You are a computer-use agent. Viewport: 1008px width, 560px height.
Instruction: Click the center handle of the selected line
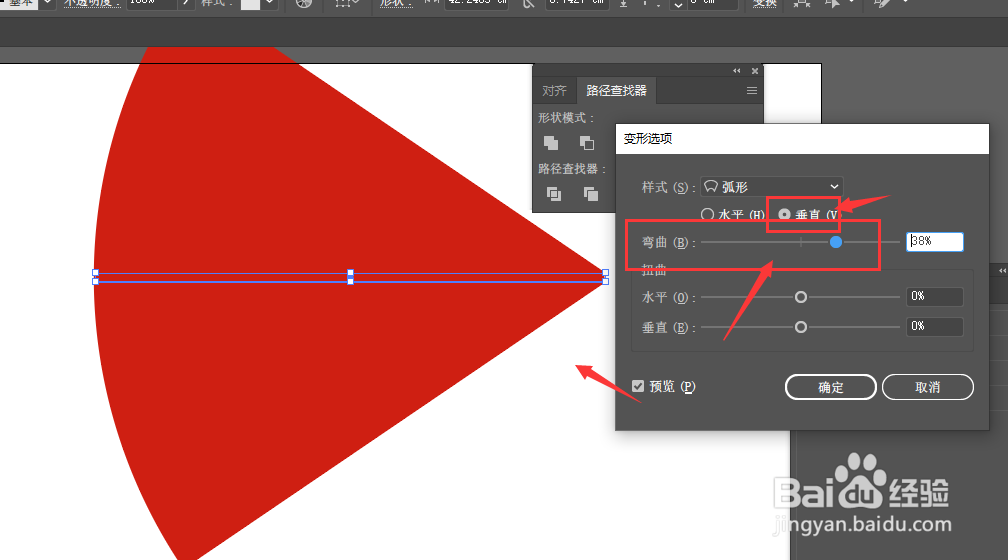click(350, 277)
